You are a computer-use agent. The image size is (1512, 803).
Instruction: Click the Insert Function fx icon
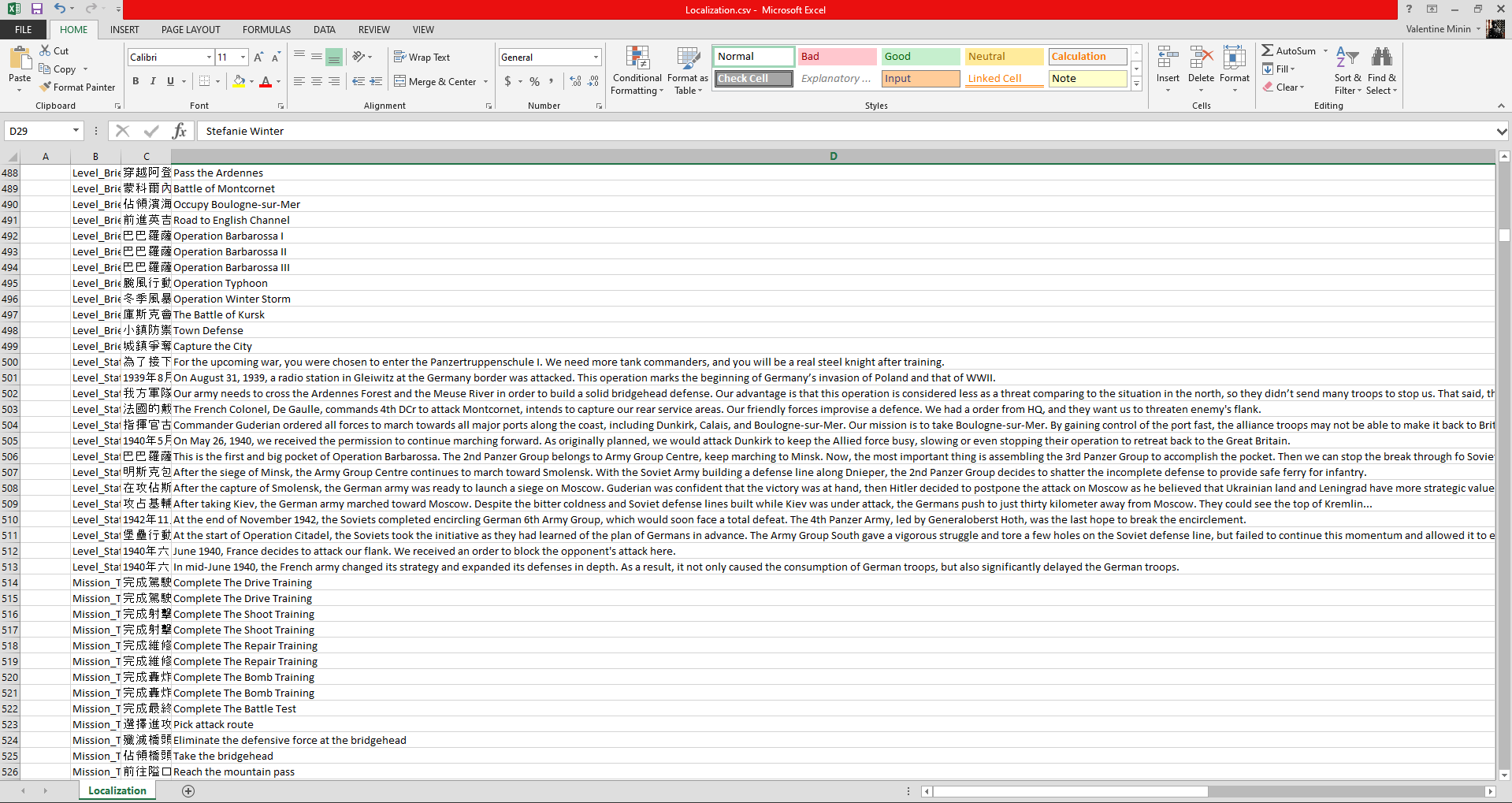[180, 131]
